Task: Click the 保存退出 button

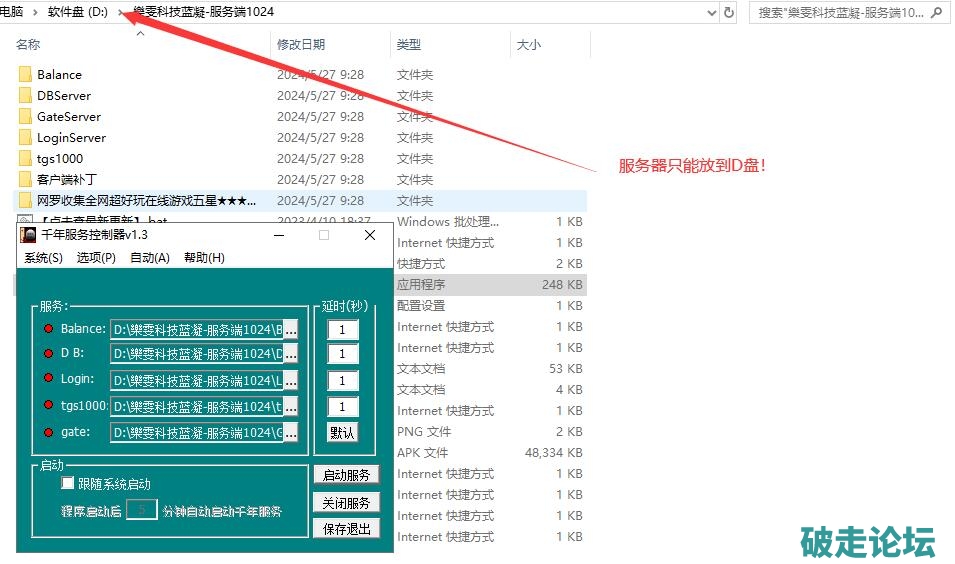Action: (346, 529)
